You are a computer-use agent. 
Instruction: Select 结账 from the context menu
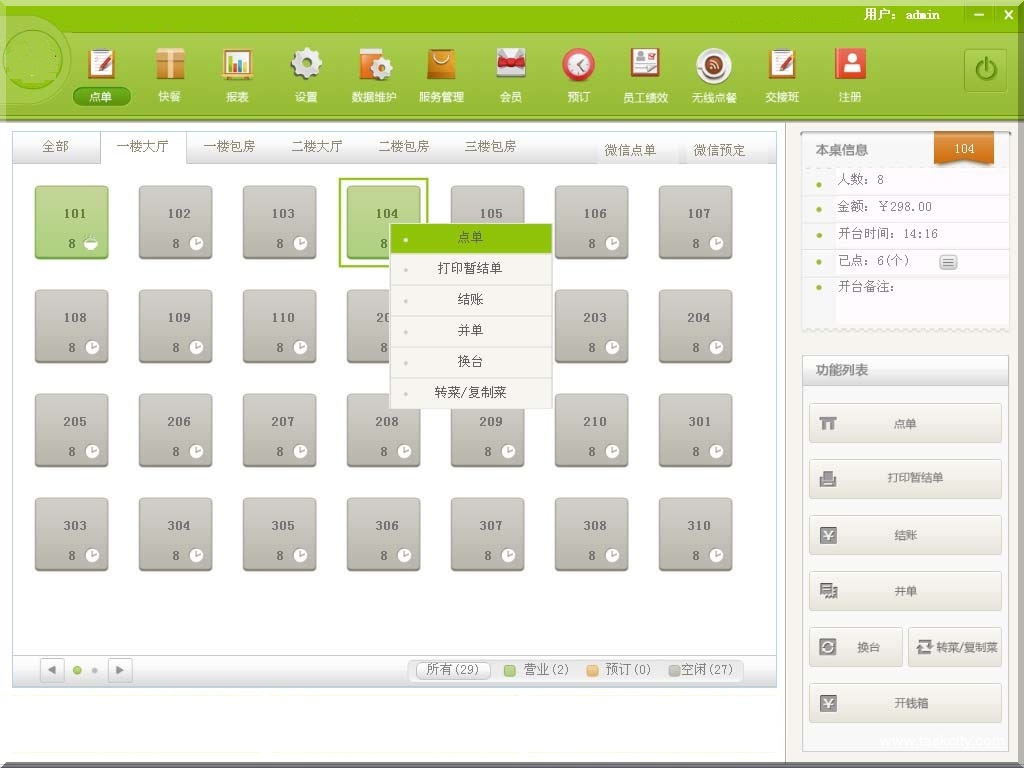470,300
